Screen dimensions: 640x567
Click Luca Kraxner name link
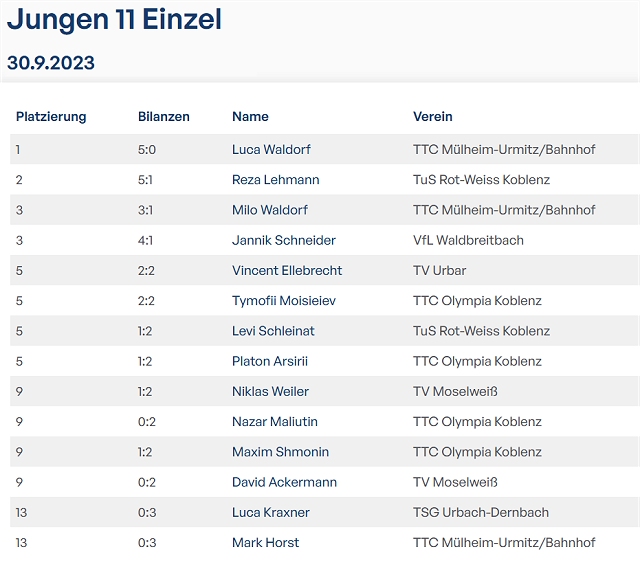270,512
